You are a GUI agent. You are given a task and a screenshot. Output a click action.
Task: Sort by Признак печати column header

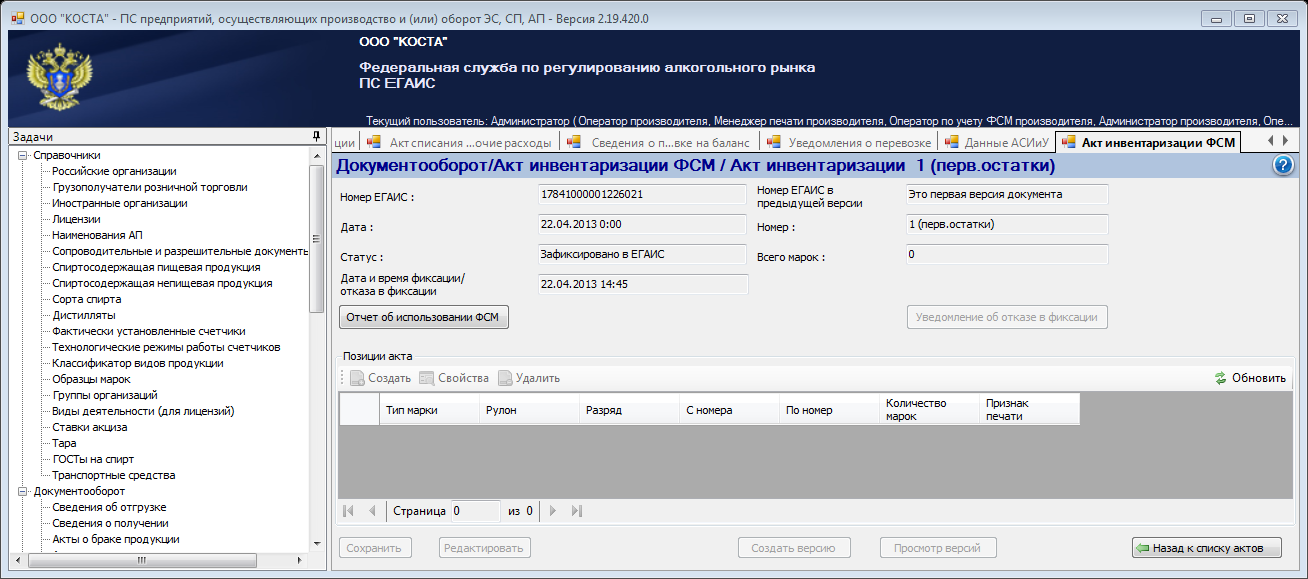click(1029, 410)
